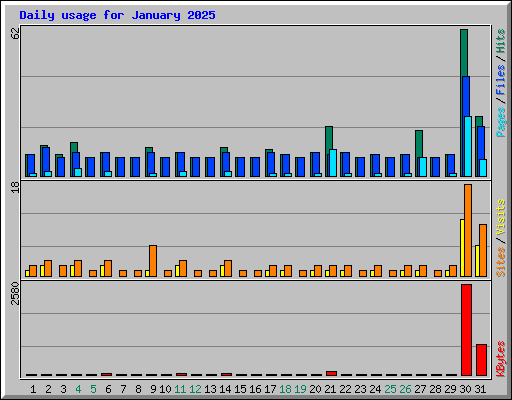Click the Pages legend label
Image resolution: width=512 pixels, height=400 pixels.
500,122
